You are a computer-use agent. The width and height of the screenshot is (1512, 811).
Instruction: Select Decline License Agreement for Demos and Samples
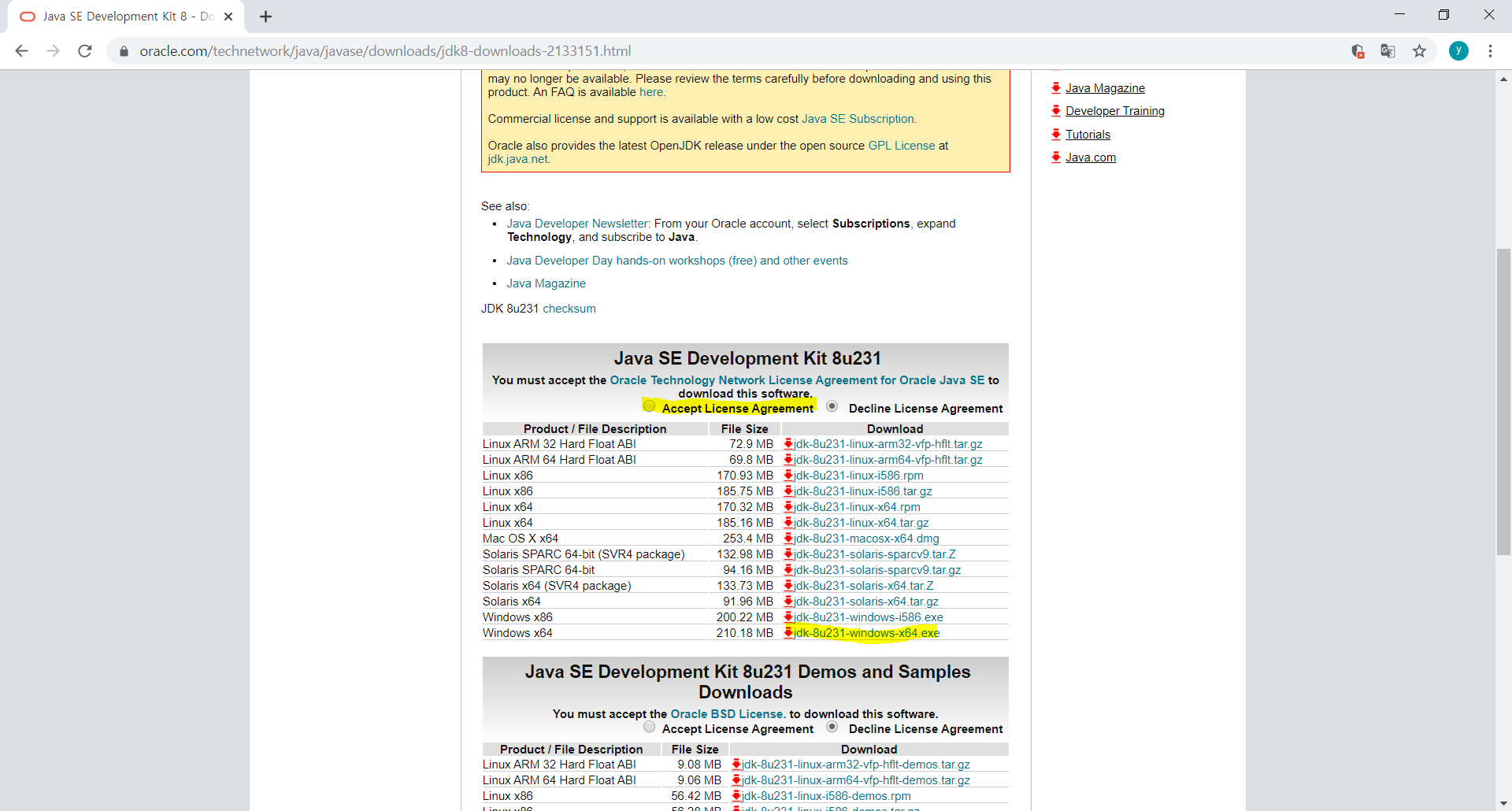point(832,727)
